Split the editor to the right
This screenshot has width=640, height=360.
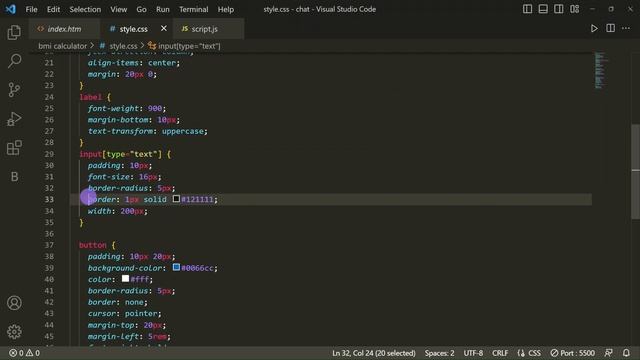click(x=610, y=29)
